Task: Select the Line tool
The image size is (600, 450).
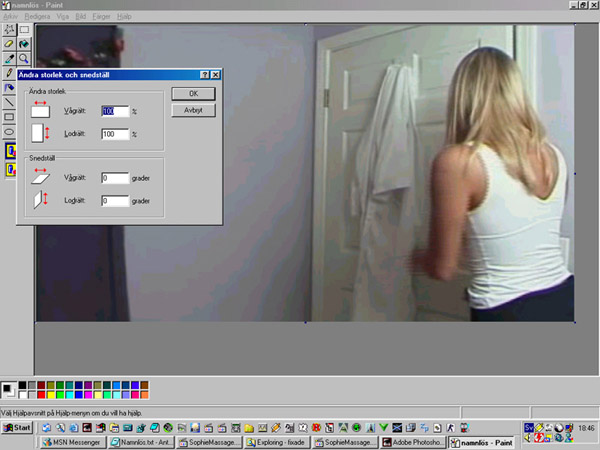Action: point(9,102)
